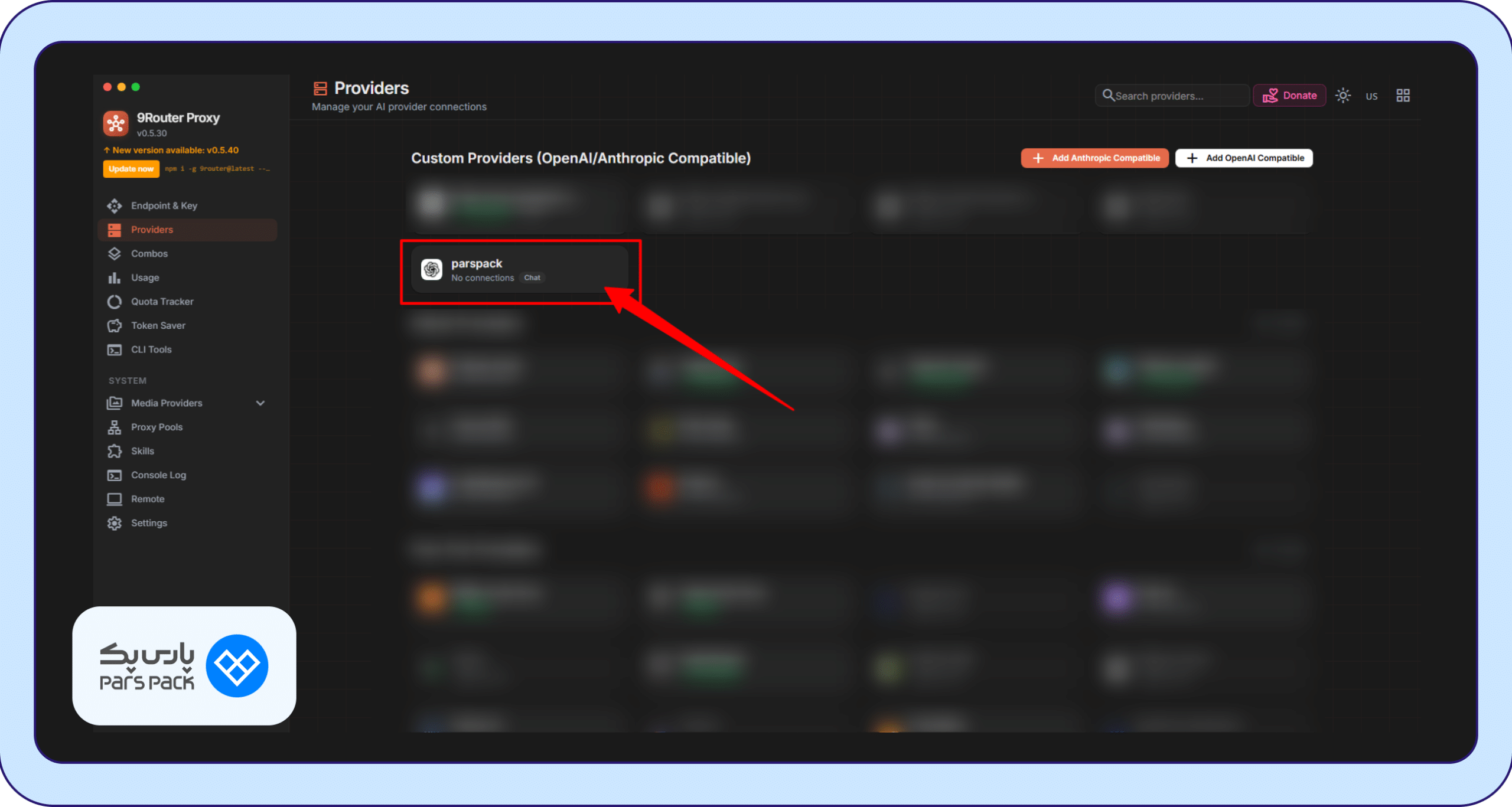The height and width of the screenshot is (807, 1512).
Task: Click the Providers header icon
Action: tap(320, 89)
